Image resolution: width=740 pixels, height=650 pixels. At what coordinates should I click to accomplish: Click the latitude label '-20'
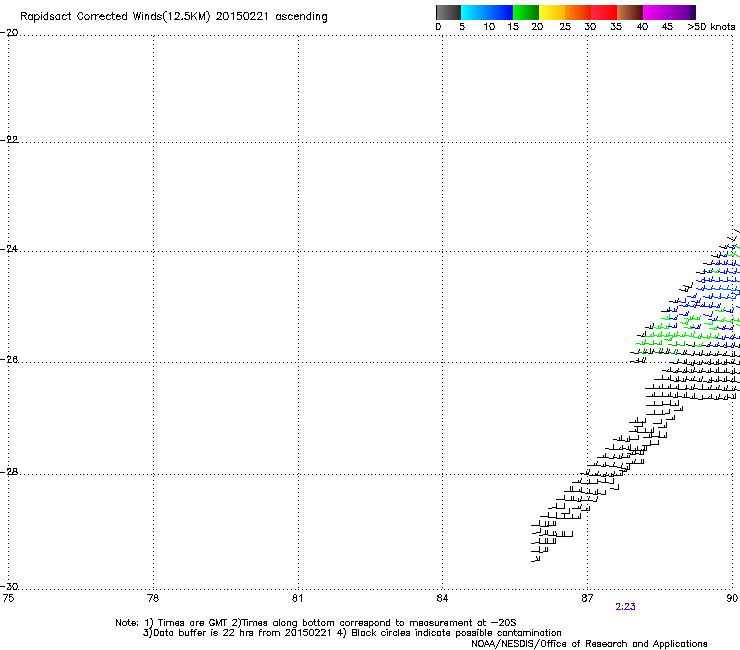9,33
